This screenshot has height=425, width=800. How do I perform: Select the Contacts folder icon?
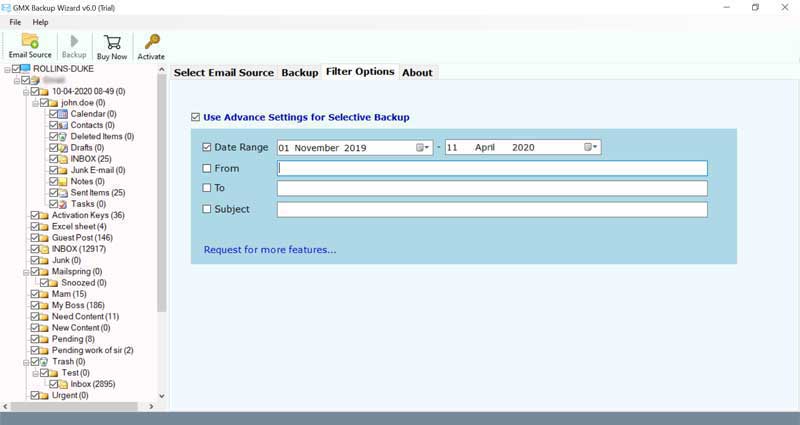(62, 125)
